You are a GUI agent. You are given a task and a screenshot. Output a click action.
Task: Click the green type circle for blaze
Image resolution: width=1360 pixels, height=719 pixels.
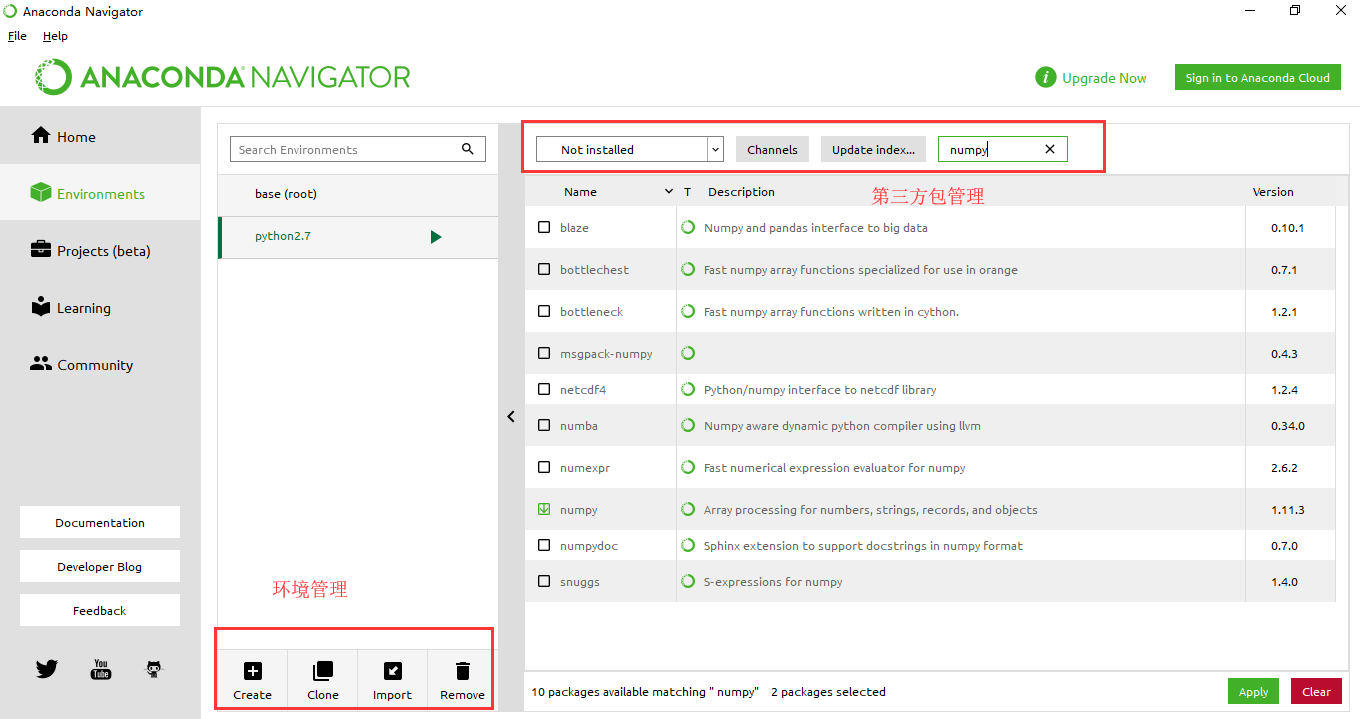click(x=688, y=227)
